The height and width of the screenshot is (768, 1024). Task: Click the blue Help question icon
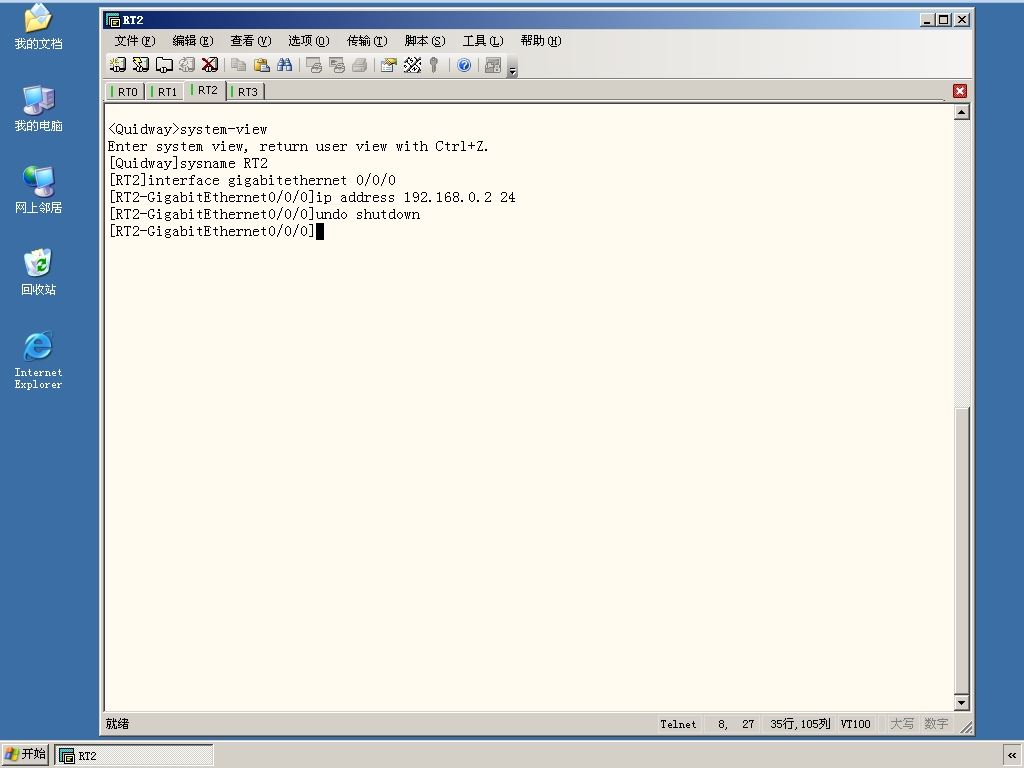pyautogui.click(x=464, y=65)
